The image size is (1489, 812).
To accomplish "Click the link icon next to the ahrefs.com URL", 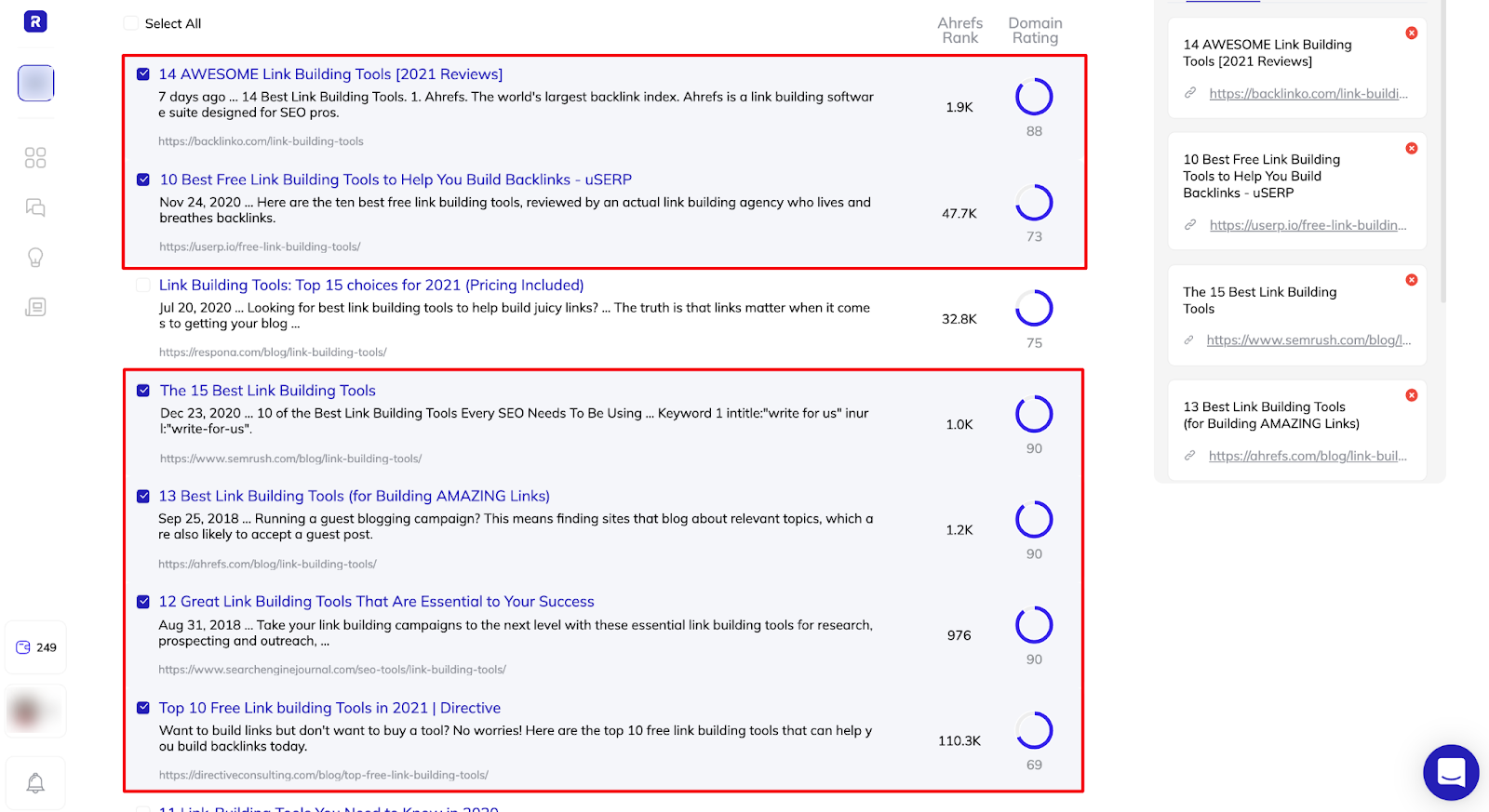I will tap(1190, 456).
